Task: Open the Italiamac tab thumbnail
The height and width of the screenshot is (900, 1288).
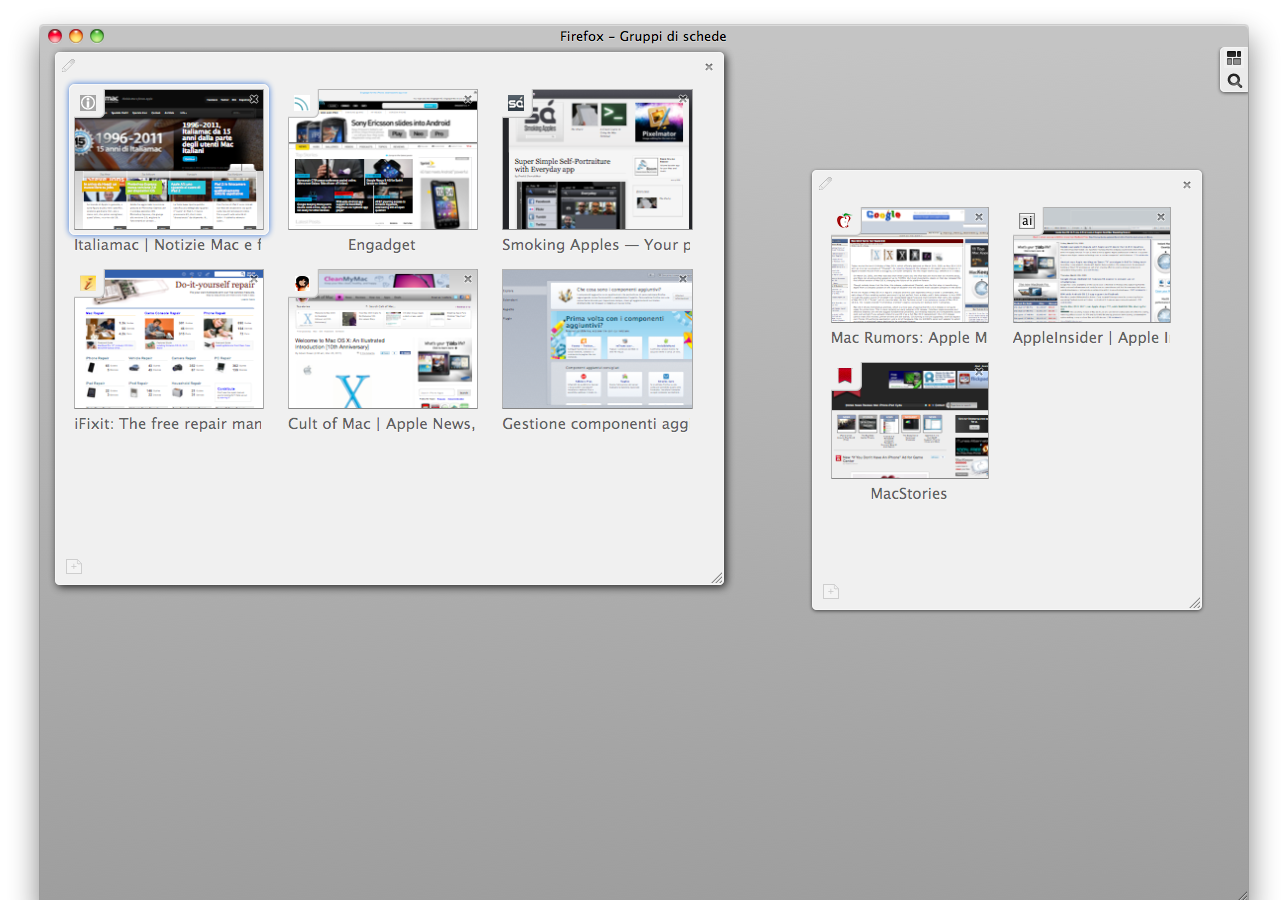Action: tap(169, 160)
